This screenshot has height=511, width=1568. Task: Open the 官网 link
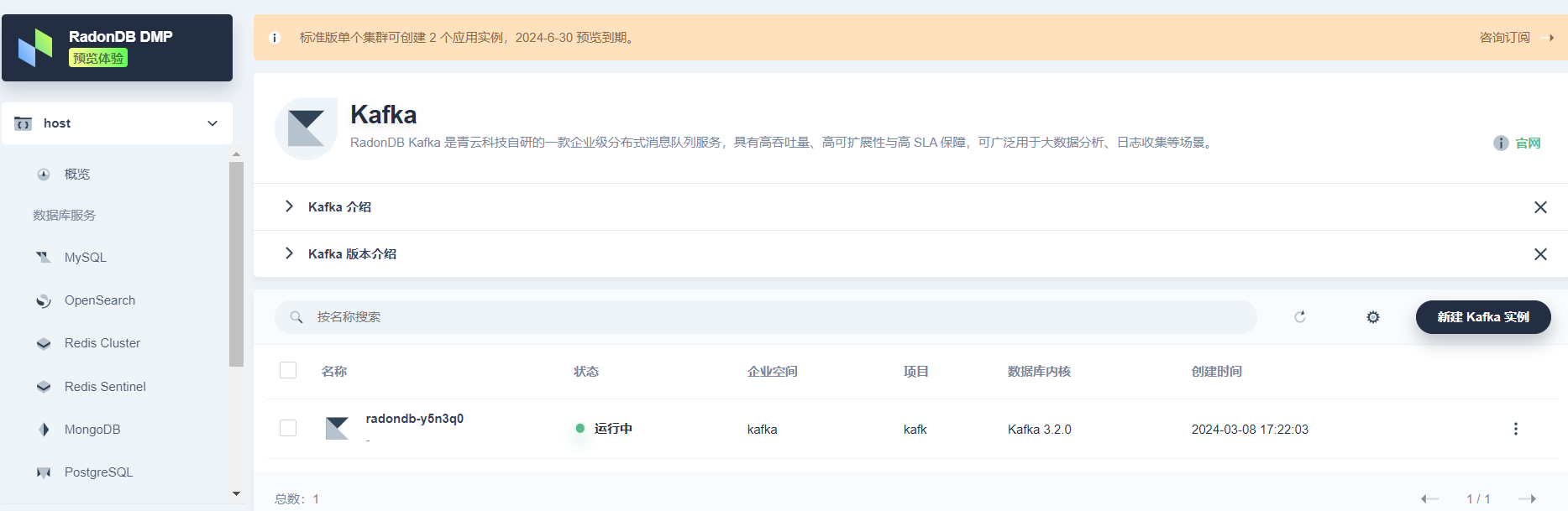coord(1527,143)
